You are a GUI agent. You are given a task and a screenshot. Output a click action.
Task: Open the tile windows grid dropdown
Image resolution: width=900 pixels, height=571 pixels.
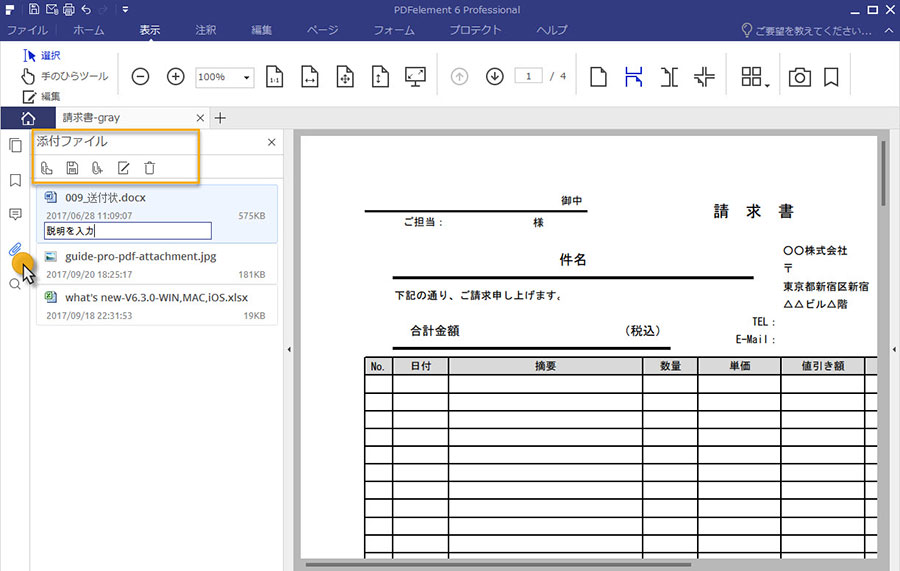coord(755,77)
